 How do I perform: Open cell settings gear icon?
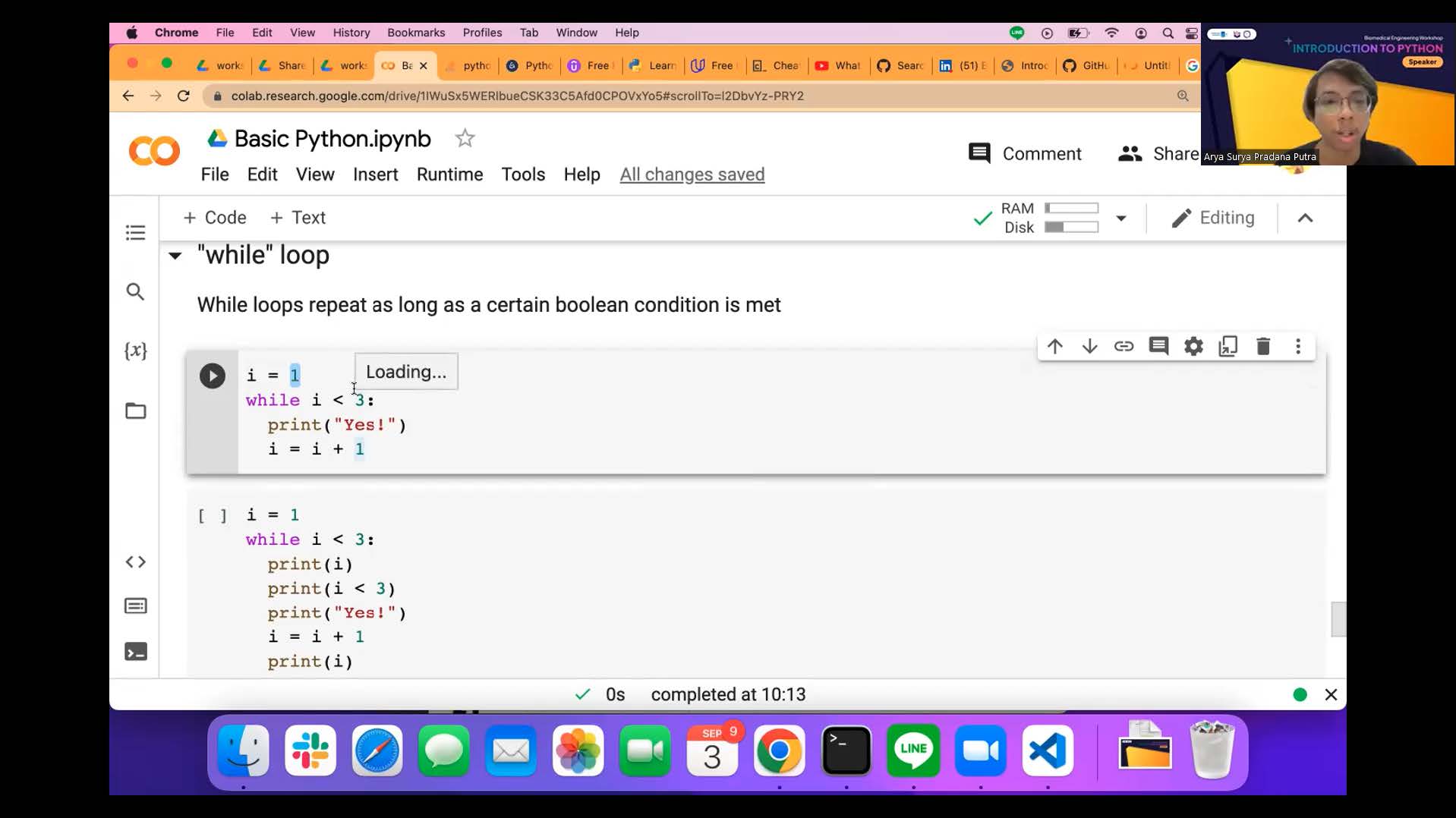click(1193, 347)
